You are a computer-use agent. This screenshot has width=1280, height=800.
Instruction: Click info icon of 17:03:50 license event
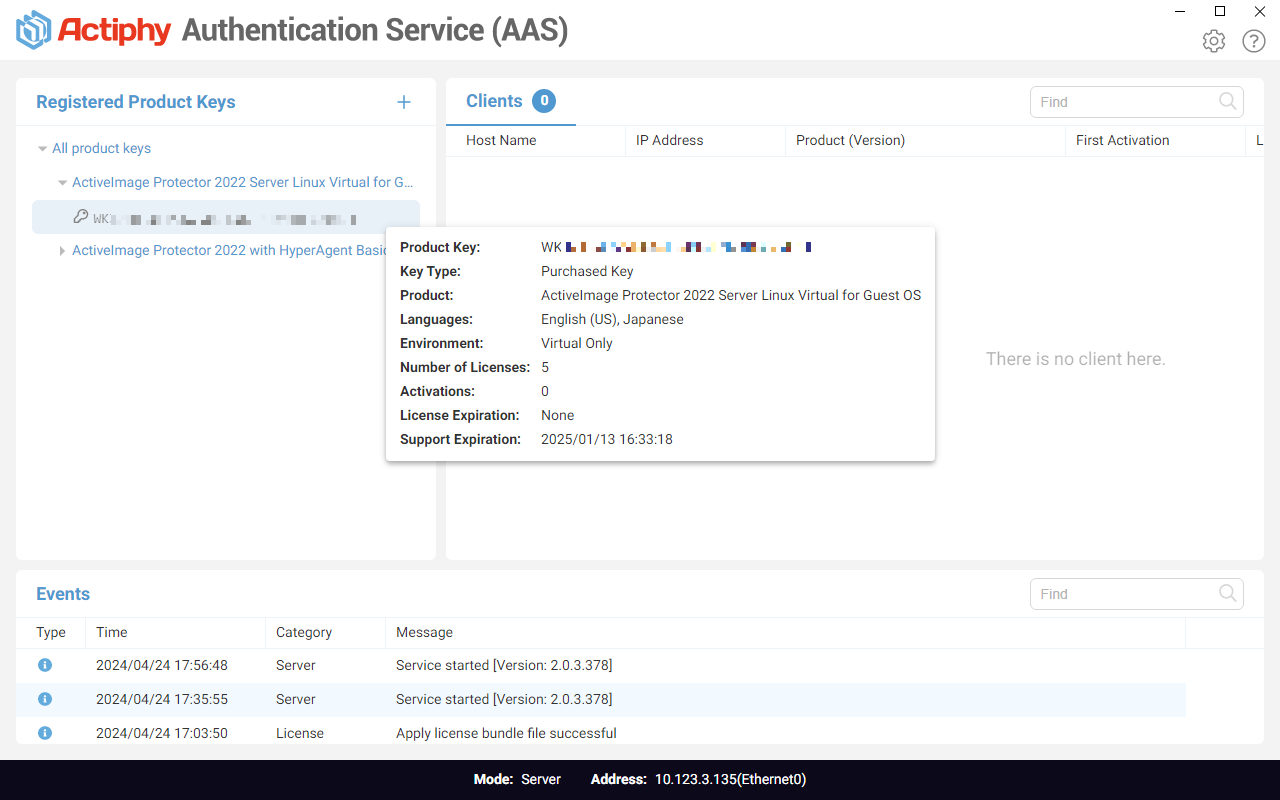(45, 733)
